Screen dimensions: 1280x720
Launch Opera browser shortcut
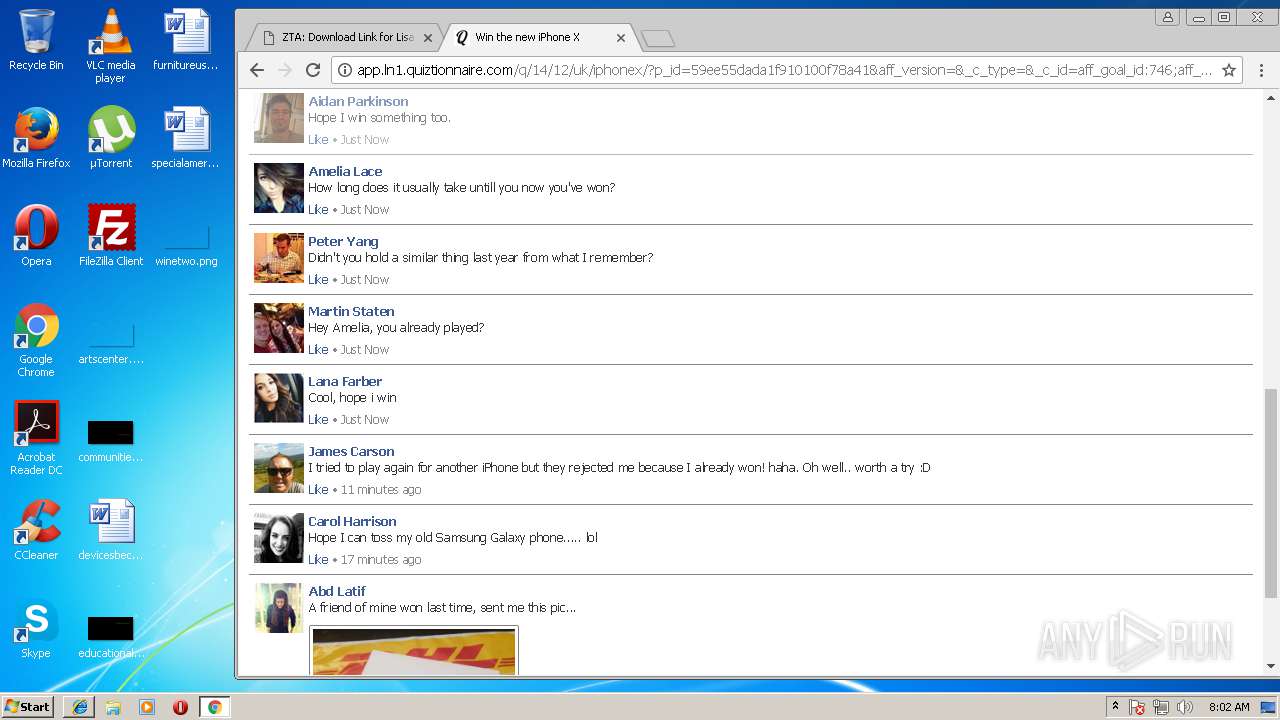coord(36,236)
